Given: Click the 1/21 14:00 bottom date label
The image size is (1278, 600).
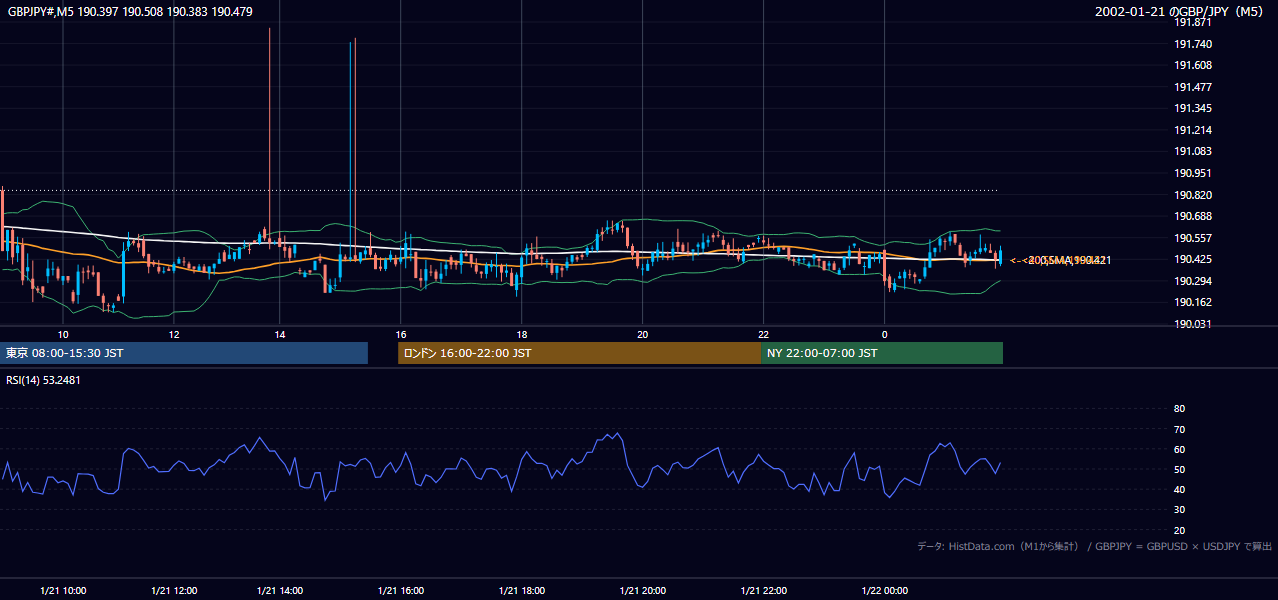Looking at the screenshot, I should [280, 590].
